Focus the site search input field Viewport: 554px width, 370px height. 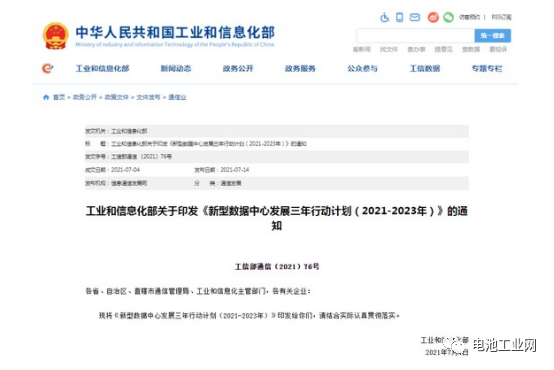(416, 36)
